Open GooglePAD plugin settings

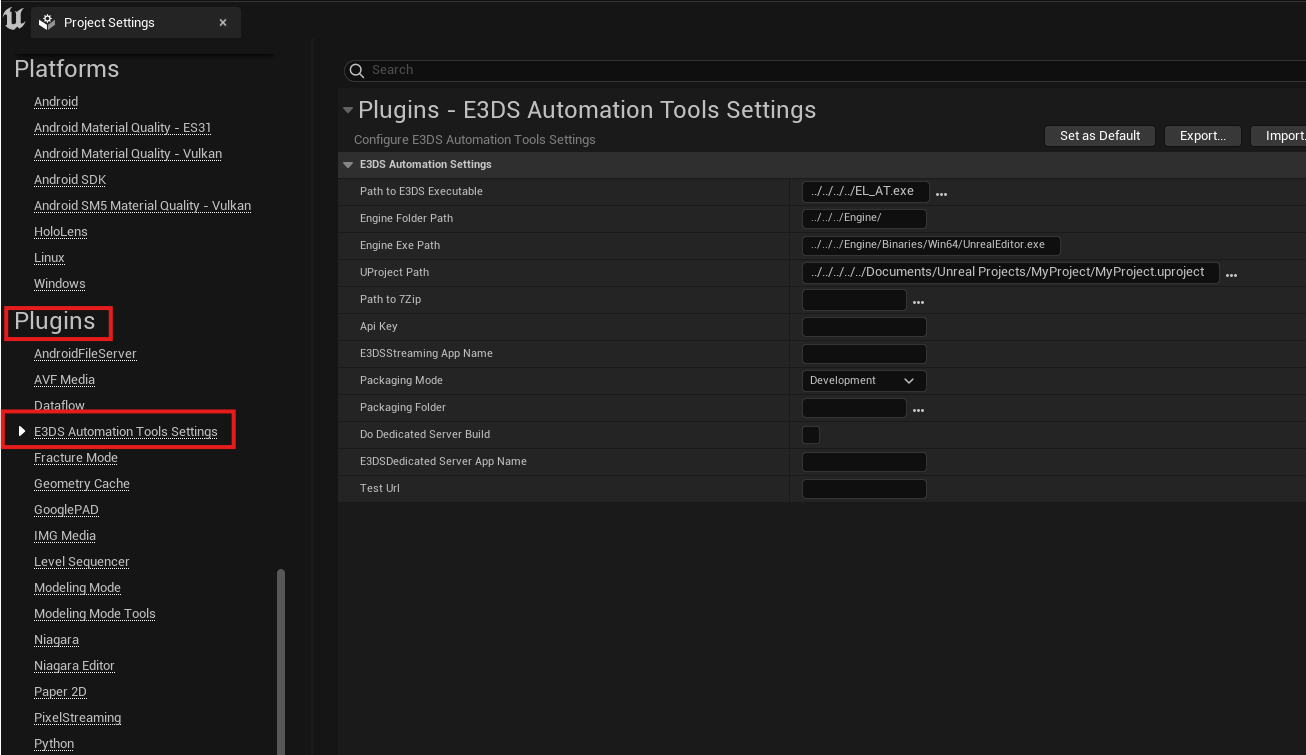66,510
